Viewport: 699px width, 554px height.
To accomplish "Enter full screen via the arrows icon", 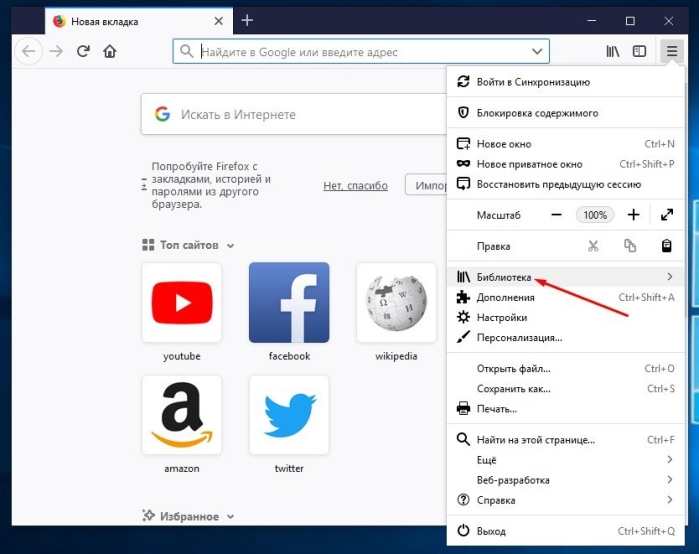I will tap(667, 215).
